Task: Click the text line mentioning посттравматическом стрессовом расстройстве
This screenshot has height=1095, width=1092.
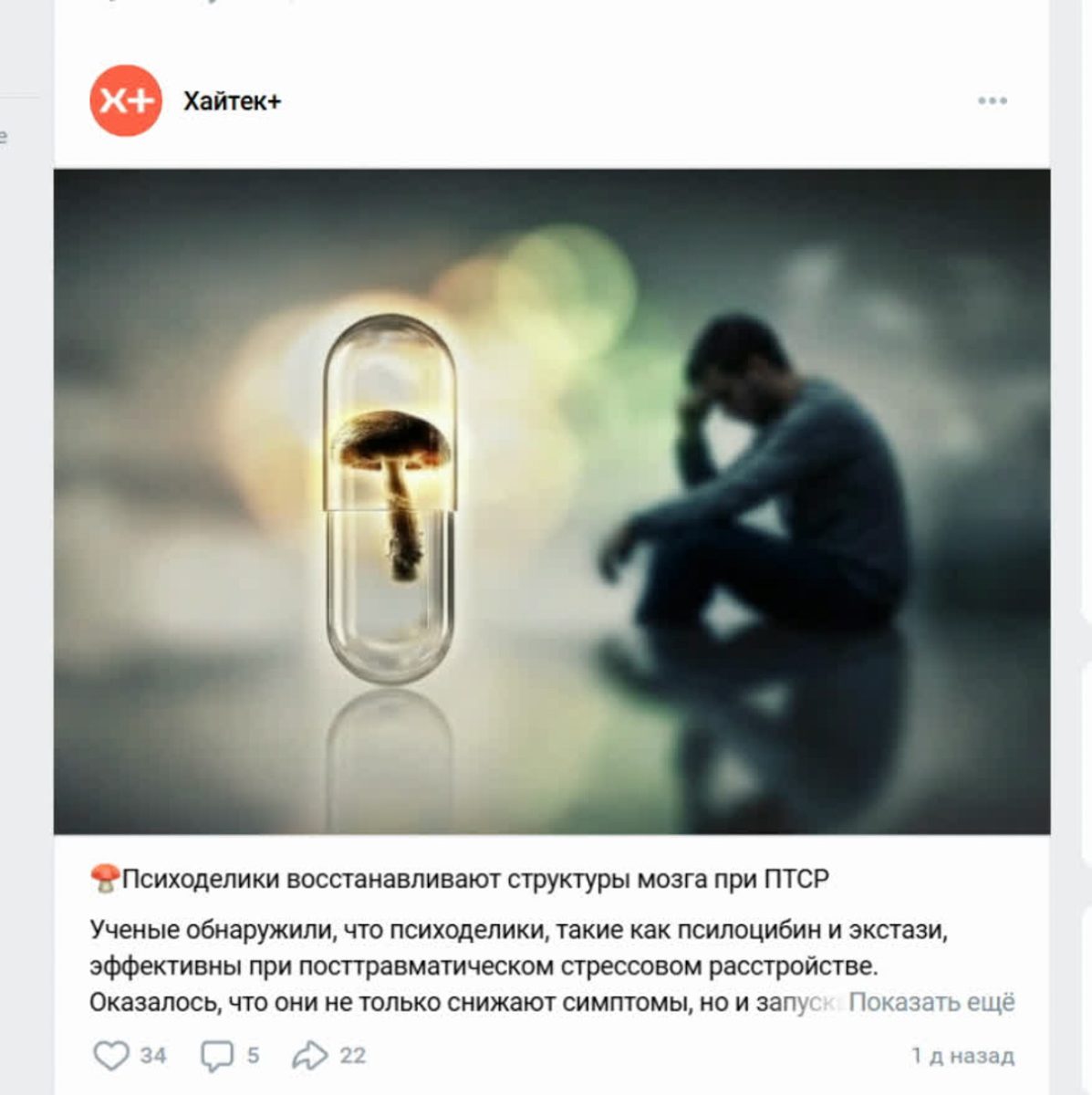Action: click(484, 965)
